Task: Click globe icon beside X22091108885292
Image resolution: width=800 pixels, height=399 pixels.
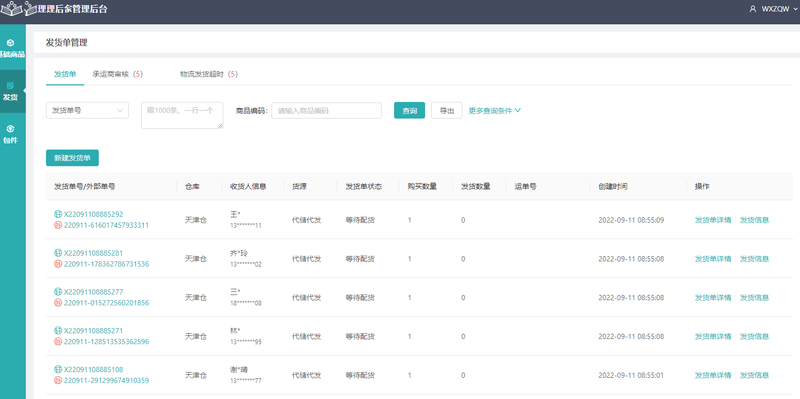Action: point(58,214)
